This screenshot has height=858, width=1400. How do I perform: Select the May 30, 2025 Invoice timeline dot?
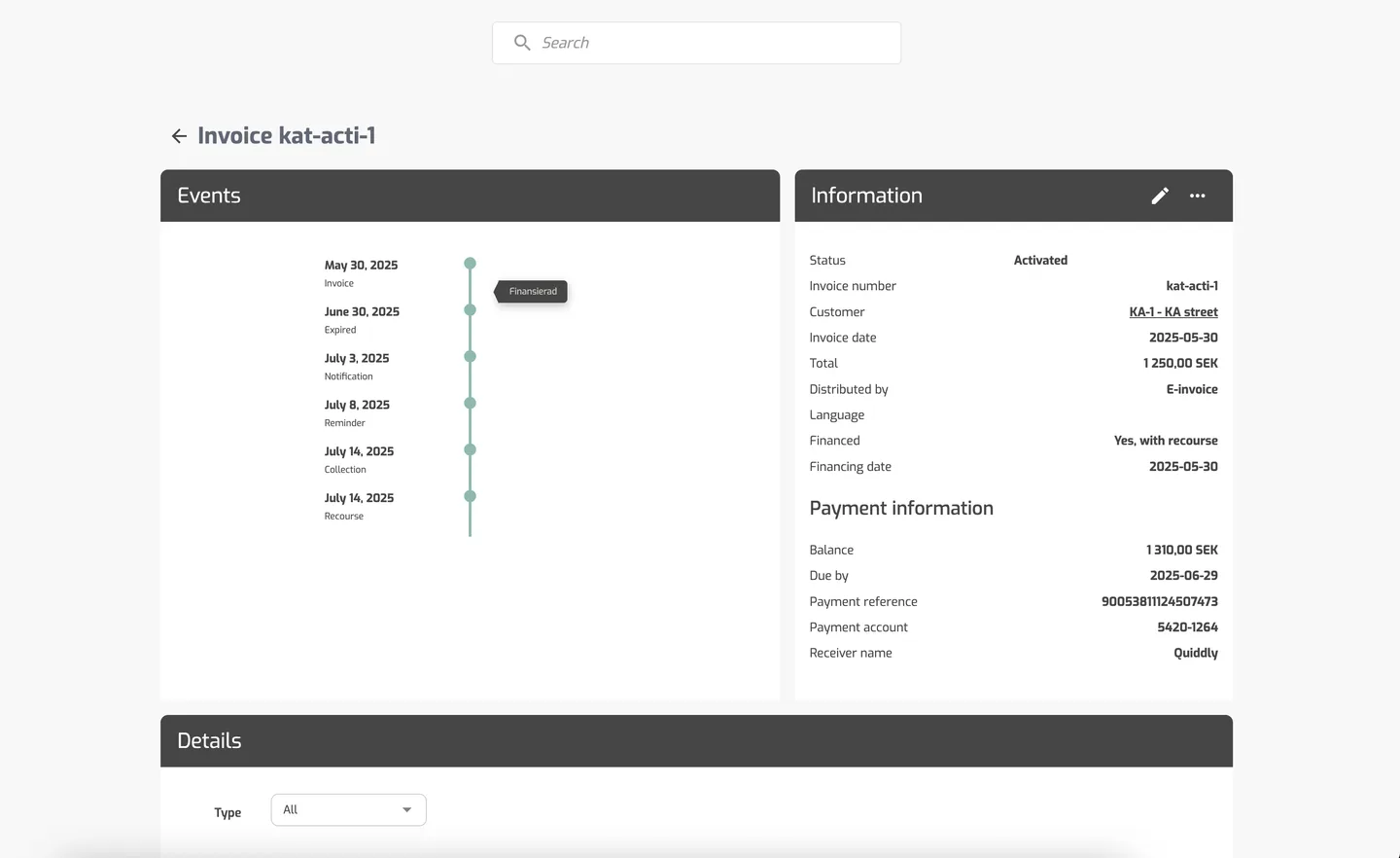(x=470, y=264)
